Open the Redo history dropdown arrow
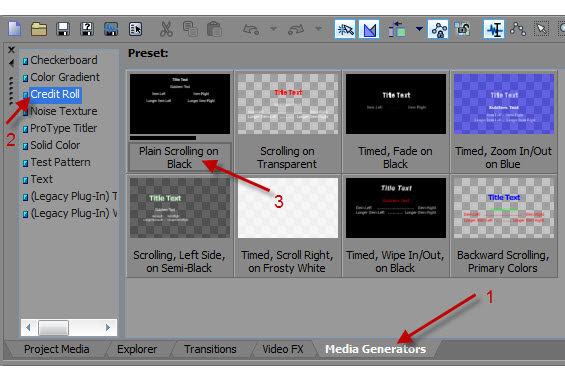 coord(318,28)
